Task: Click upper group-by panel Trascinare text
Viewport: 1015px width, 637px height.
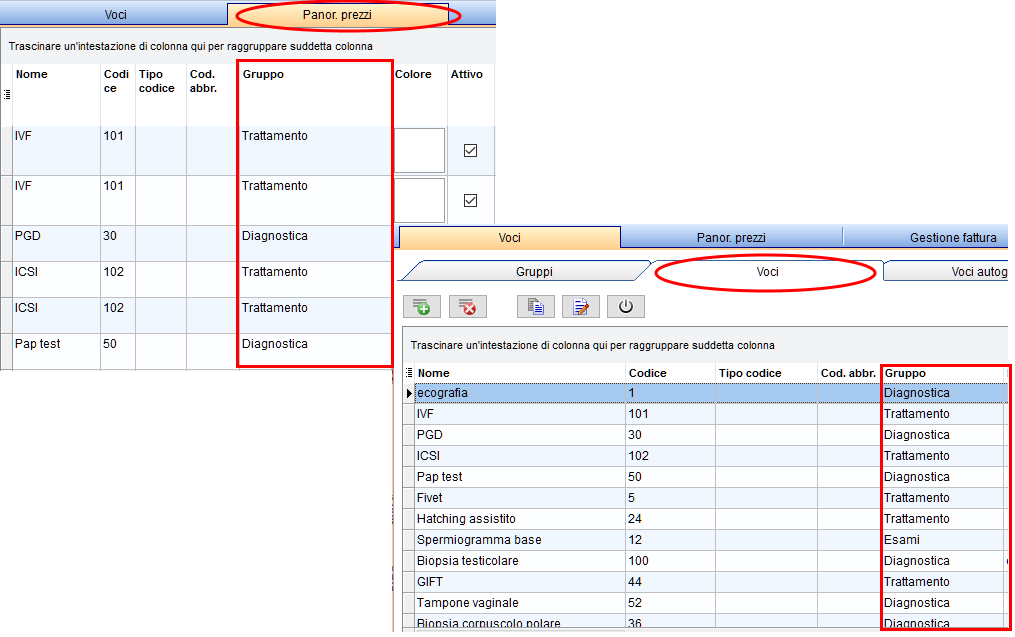Action: pos(190,47)
